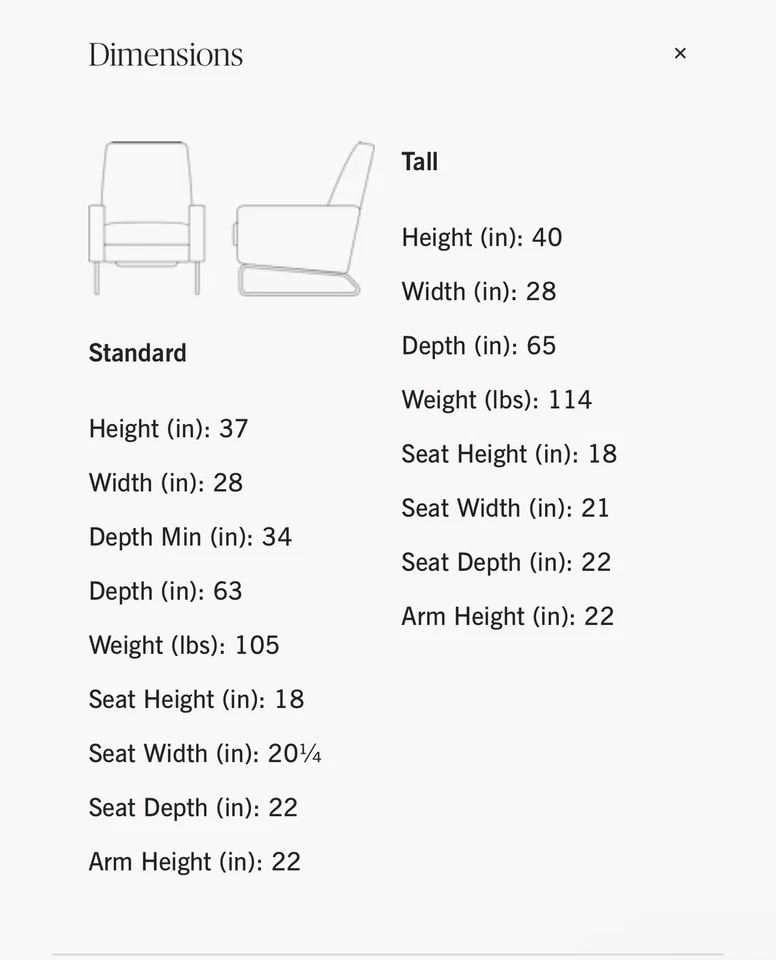The image size is (776, 960).
Task: Click Standard Depth Min (in): 34
Action: tap(190, 537)
